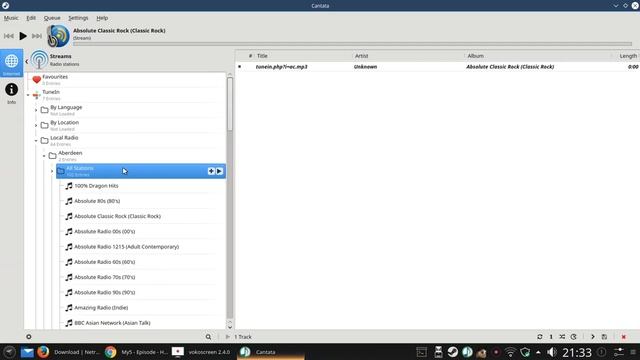Open the Edit menu
This screenshot has height=360, width=640.
point(31,18)
